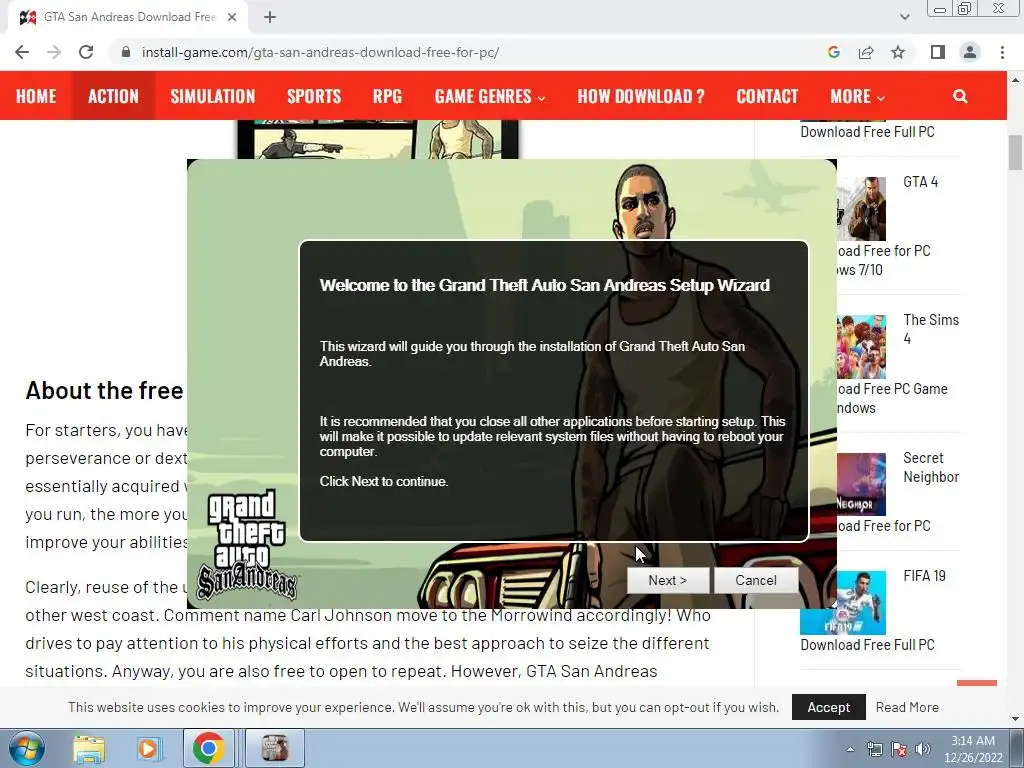Click the network tray icon
Viewport: 1024px width, 768px height.
pos(874,749)
